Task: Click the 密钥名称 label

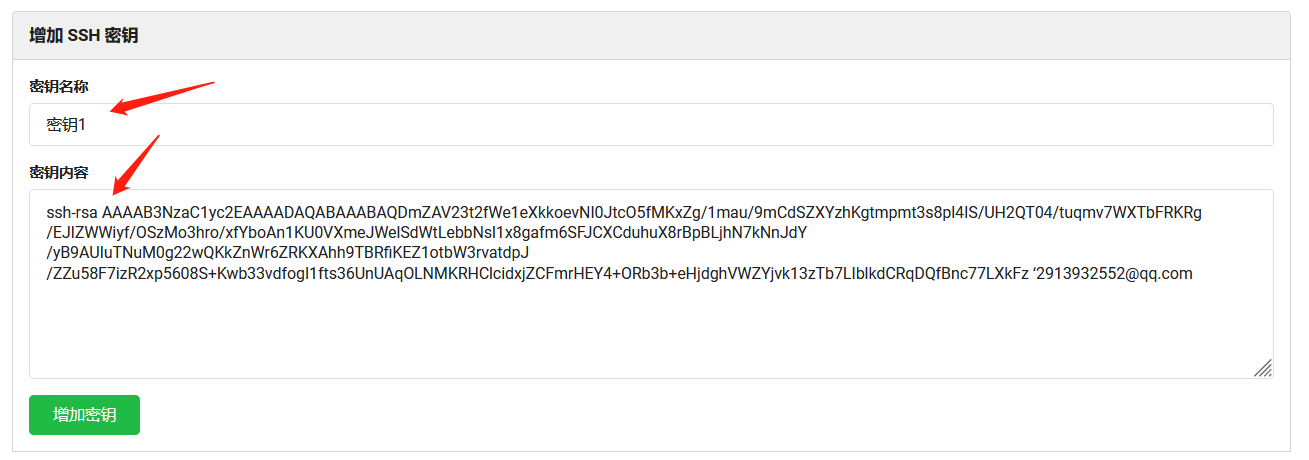Action: [59, 87]
